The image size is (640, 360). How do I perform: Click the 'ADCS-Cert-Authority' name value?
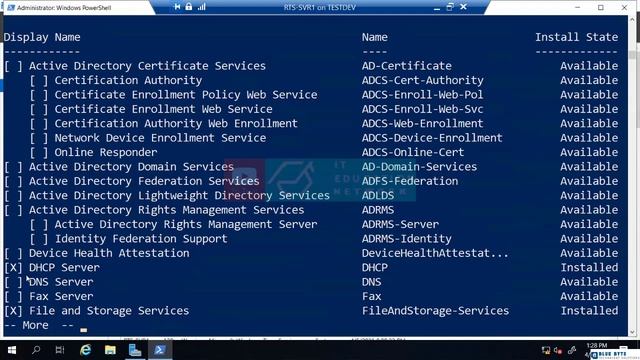(422, 80)
